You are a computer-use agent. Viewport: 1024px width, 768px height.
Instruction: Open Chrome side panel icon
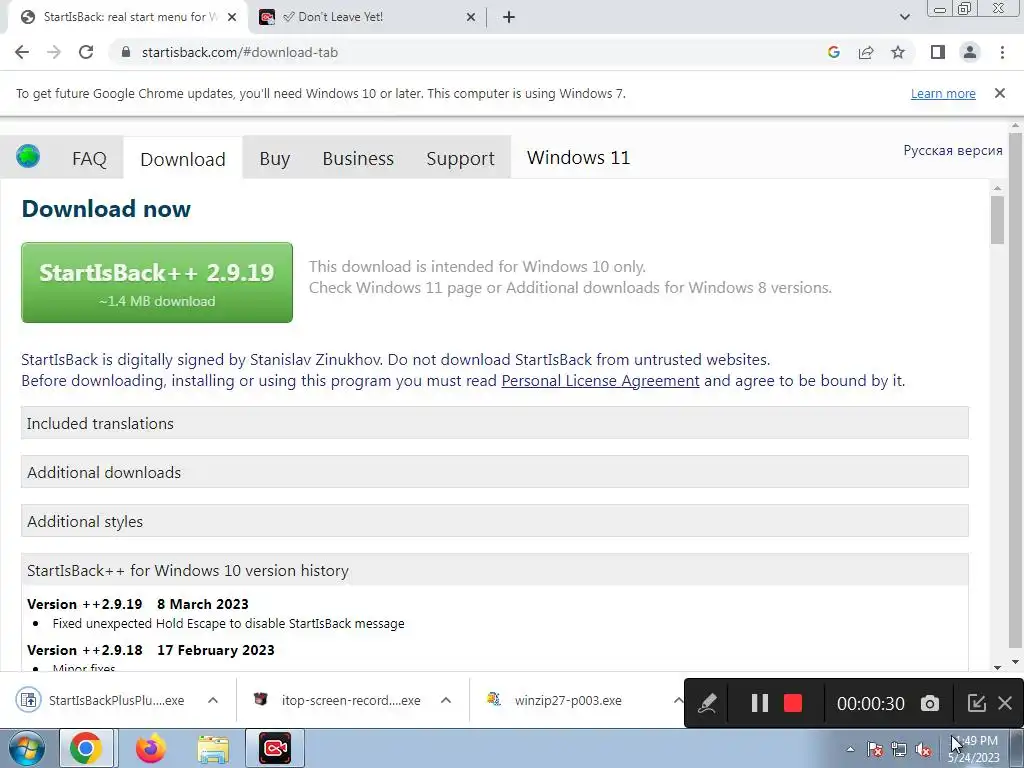click(x=938, y=52)
